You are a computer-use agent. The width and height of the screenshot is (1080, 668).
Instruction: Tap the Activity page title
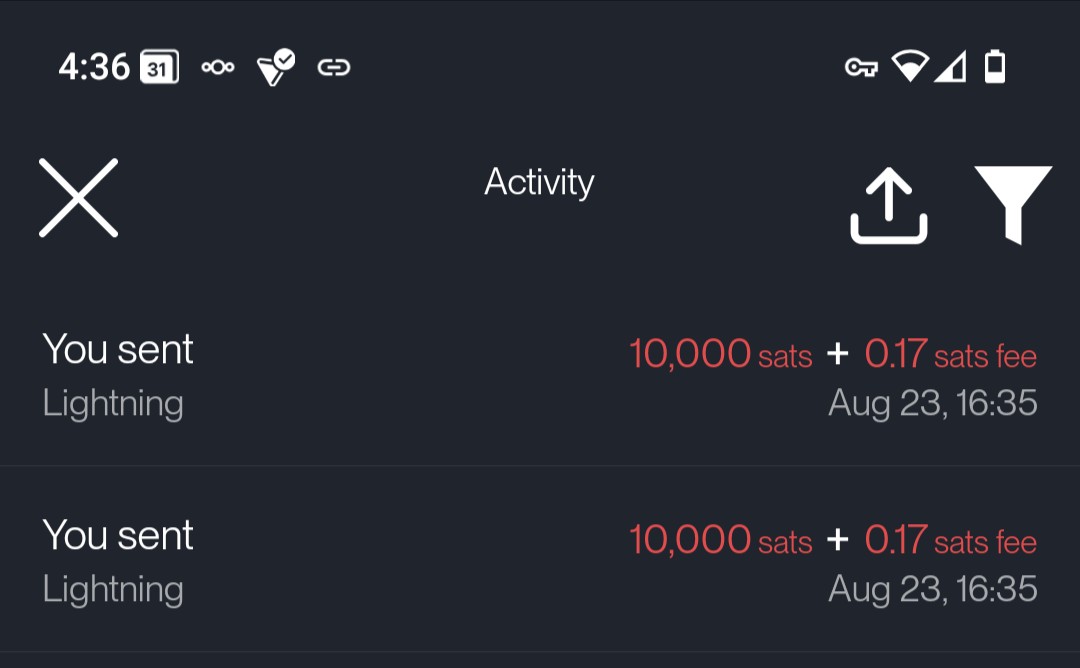tap(539, 182)
